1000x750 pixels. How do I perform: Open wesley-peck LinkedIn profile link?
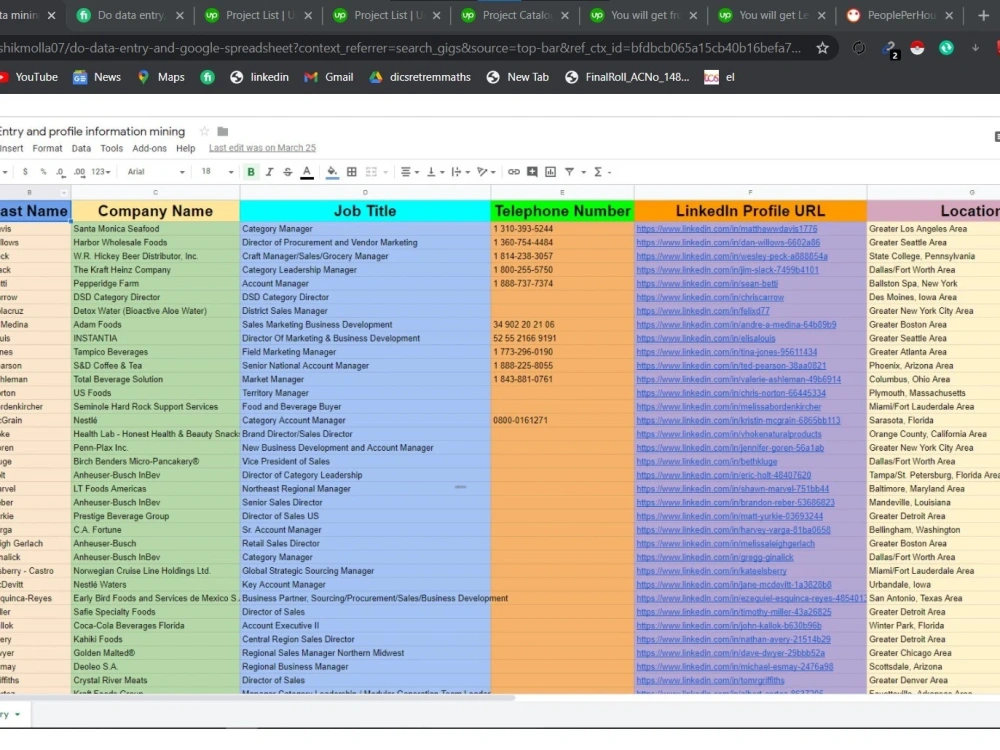(x=732, y=256)
